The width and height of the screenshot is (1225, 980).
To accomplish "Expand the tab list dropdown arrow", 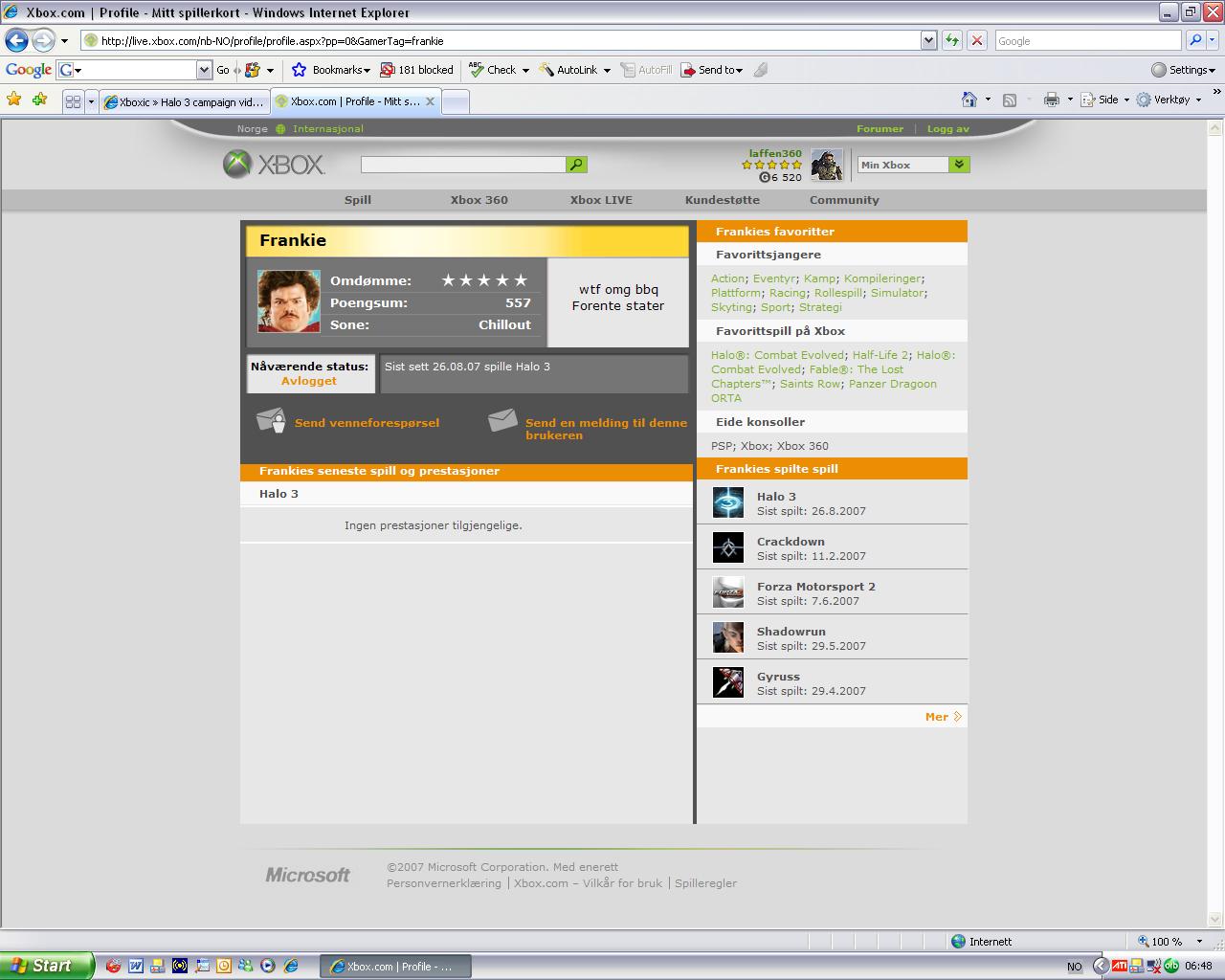I will pyautogui.click(x=91, y=101).
